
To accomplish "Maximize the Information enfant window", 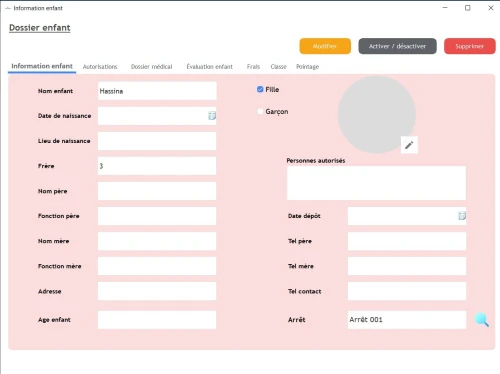I will coord(468,8).
